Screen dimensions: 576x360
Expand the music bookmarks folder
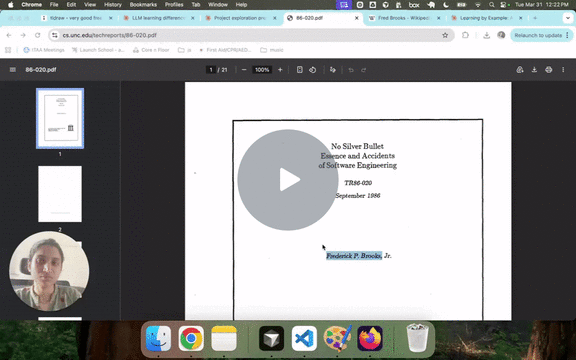click(272, 50)
